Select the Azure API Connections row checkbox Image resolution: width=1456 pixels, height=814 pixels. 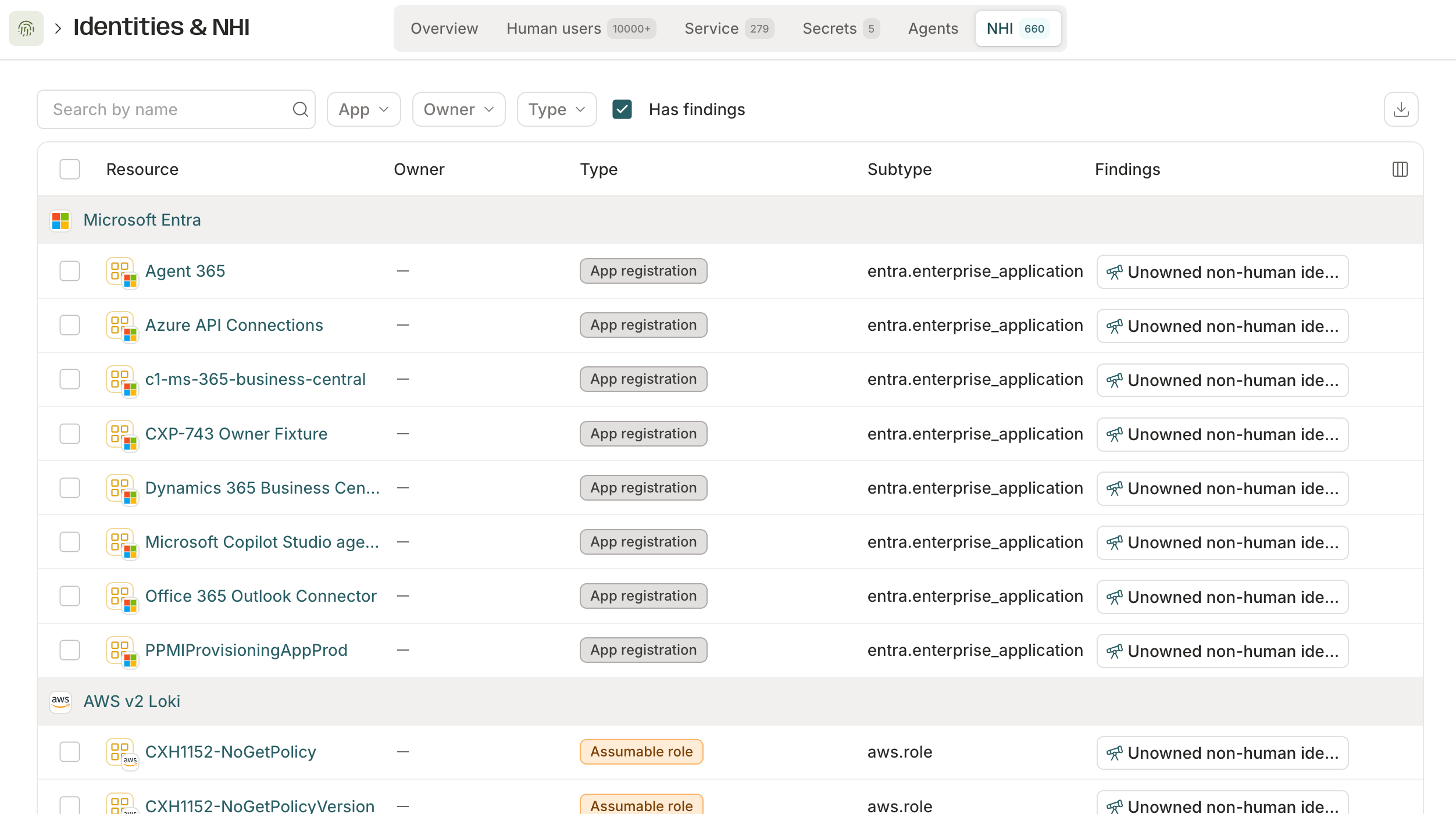pyautogui.click(x=70, y=325)
